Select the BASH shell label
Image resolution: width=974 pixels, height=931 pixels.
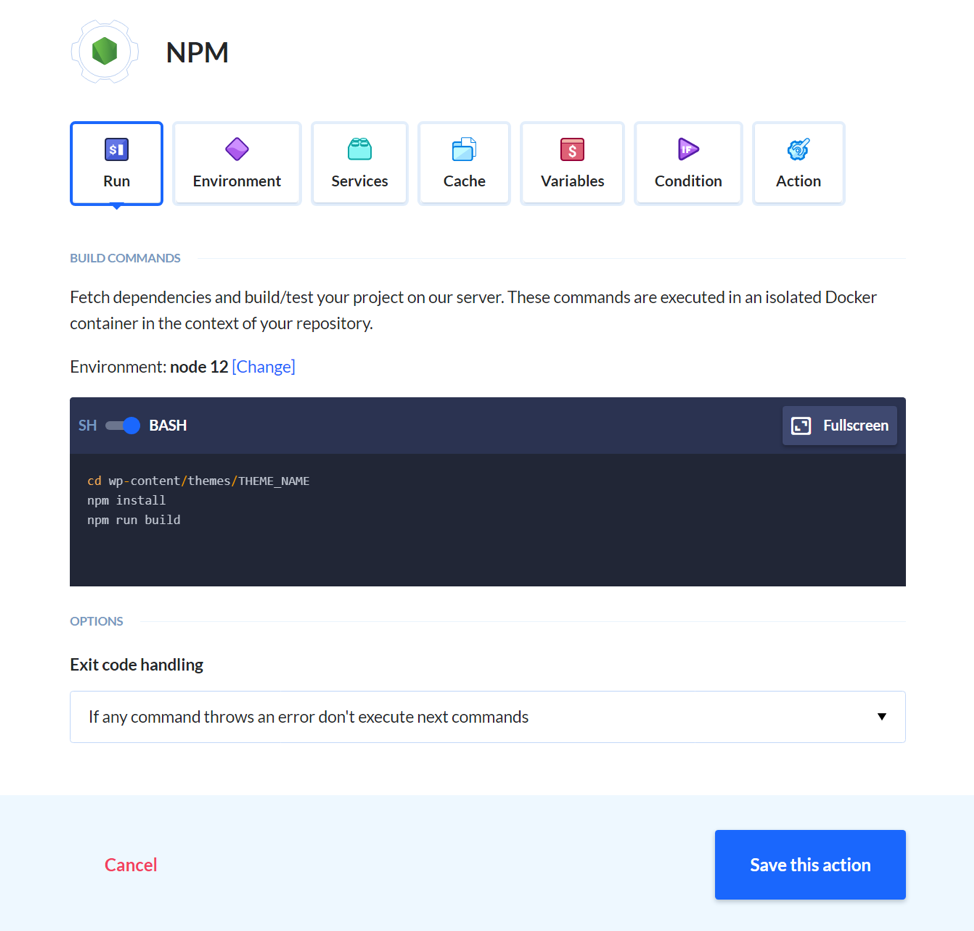[x=168, y=426]
